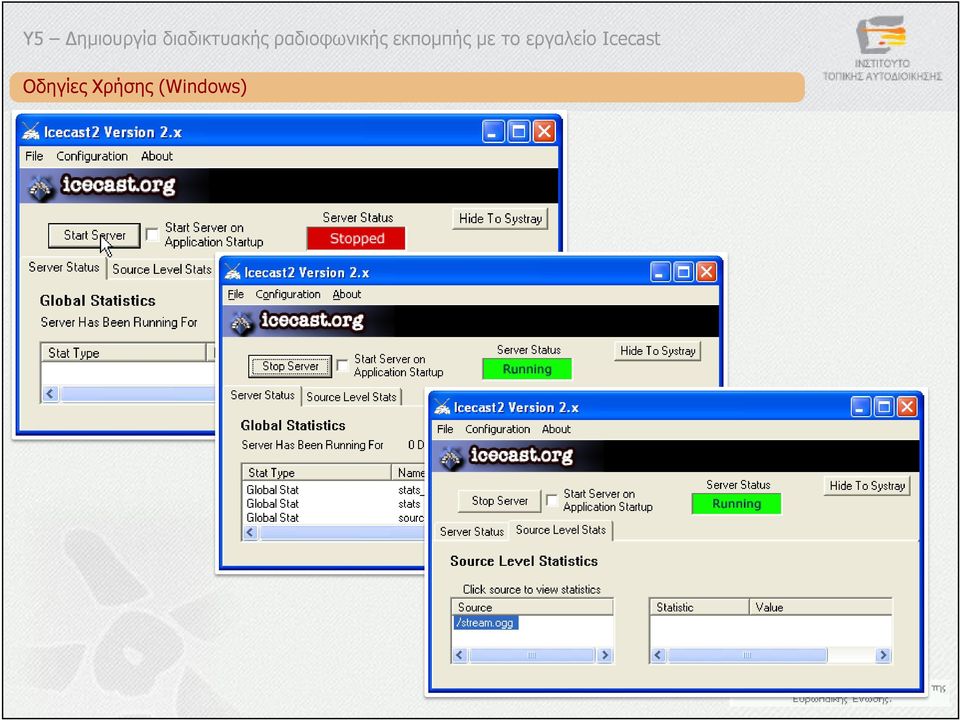Viewport: 960px width, 720px height.
Task: Click Start Server in the Stopped window
Action: pos(94,236)
